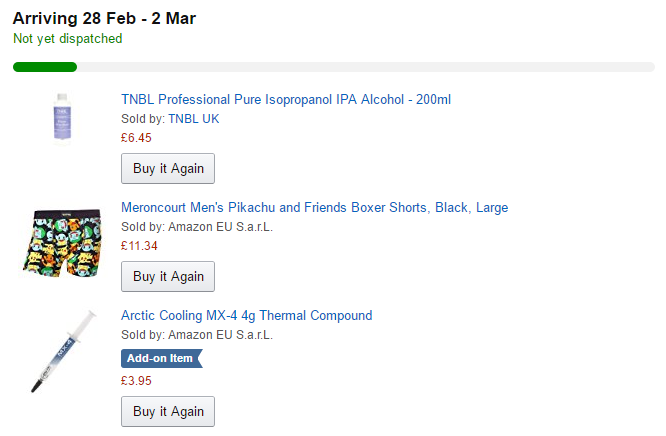Buy the MX-4 Thermal Compound again
The width and height of the screenshot is (666, 436).
click(168, 411)
